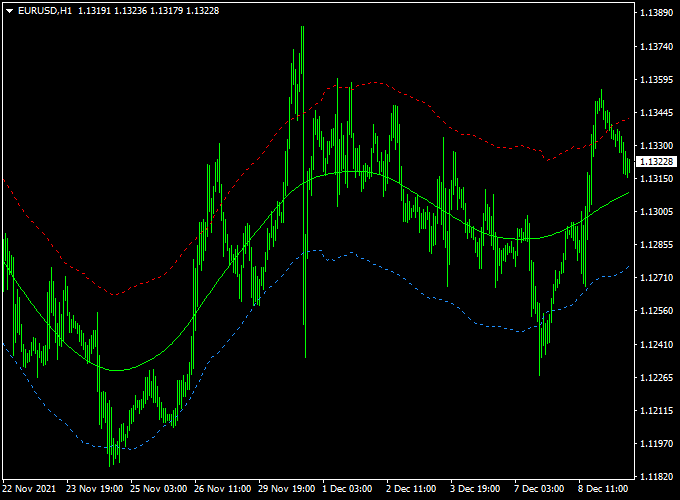Click the 1.13890 price axis label
The image size is (680, 500).
point(657,14)
